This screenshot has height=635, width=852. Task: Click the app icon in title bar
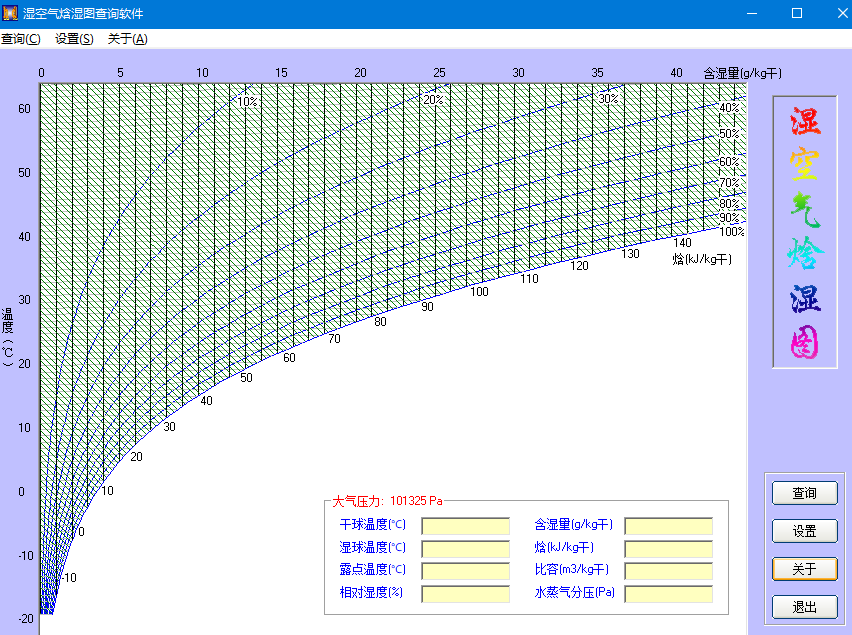point(11,13)
